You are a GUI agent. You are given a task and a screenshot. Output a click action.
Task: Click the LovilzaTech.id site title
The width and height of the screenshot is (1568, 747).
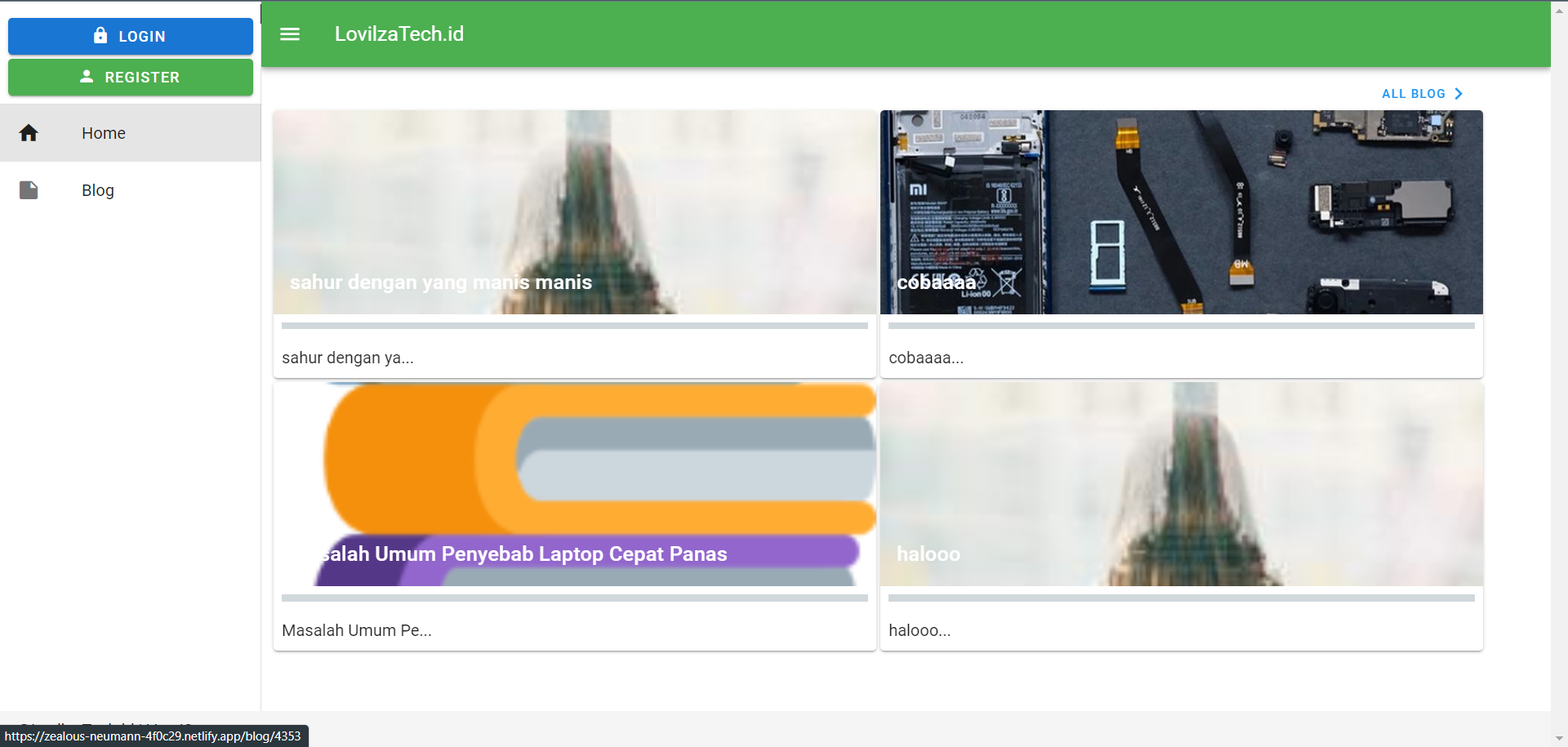399,34
